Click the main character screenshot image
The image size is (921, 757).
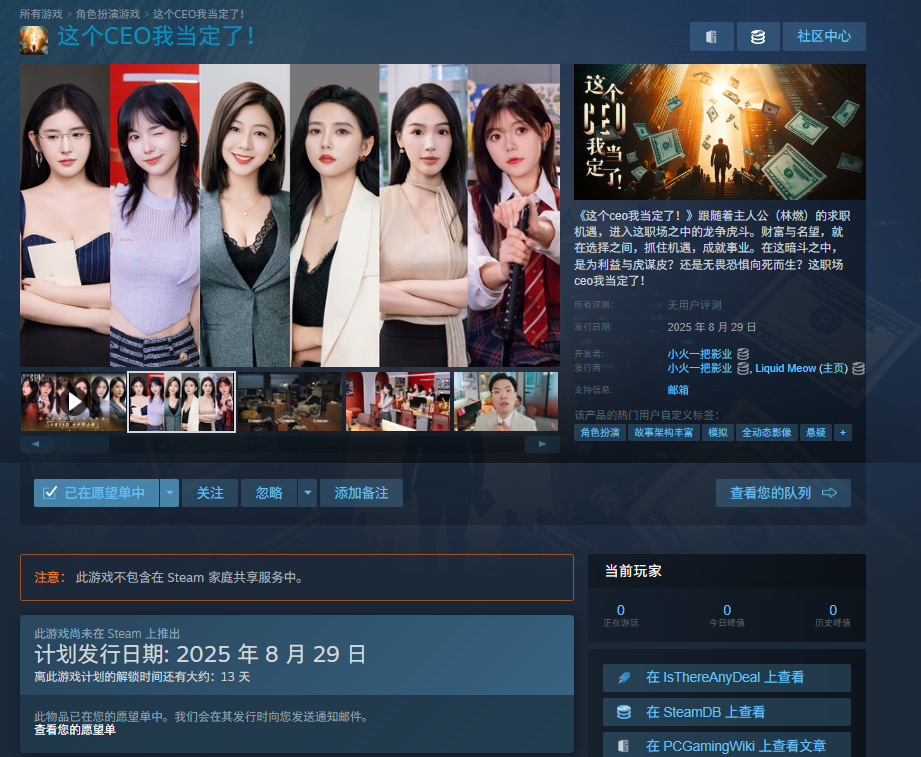290,216
